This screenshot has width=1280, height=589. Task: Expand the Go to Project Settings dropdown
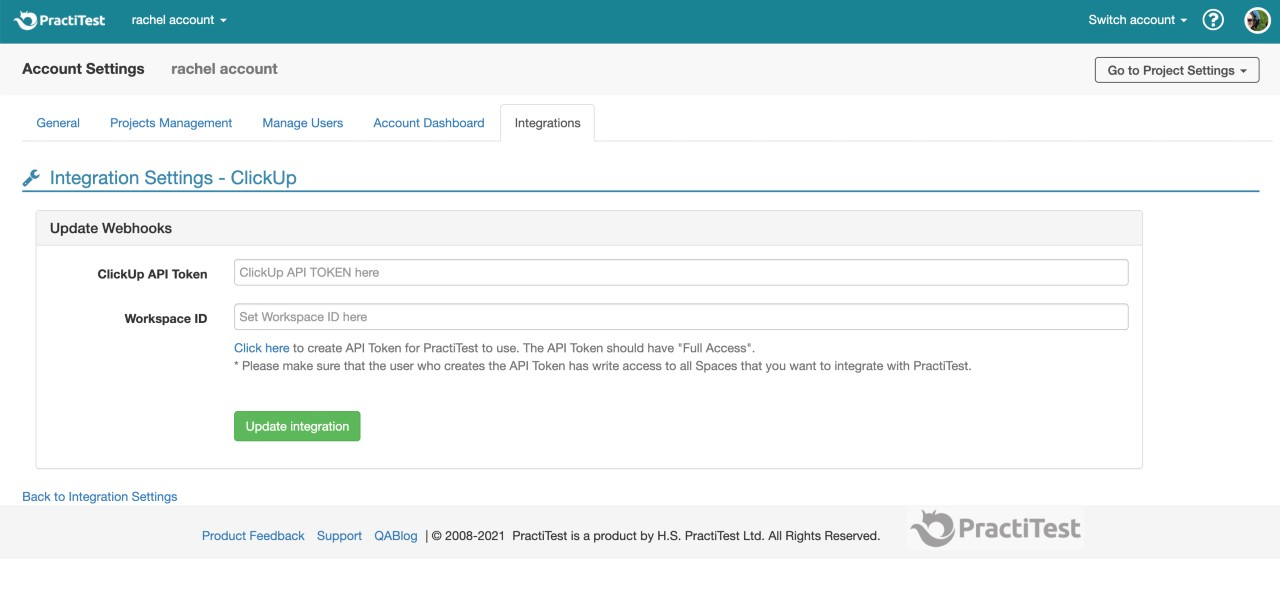tap(1177, 70)
